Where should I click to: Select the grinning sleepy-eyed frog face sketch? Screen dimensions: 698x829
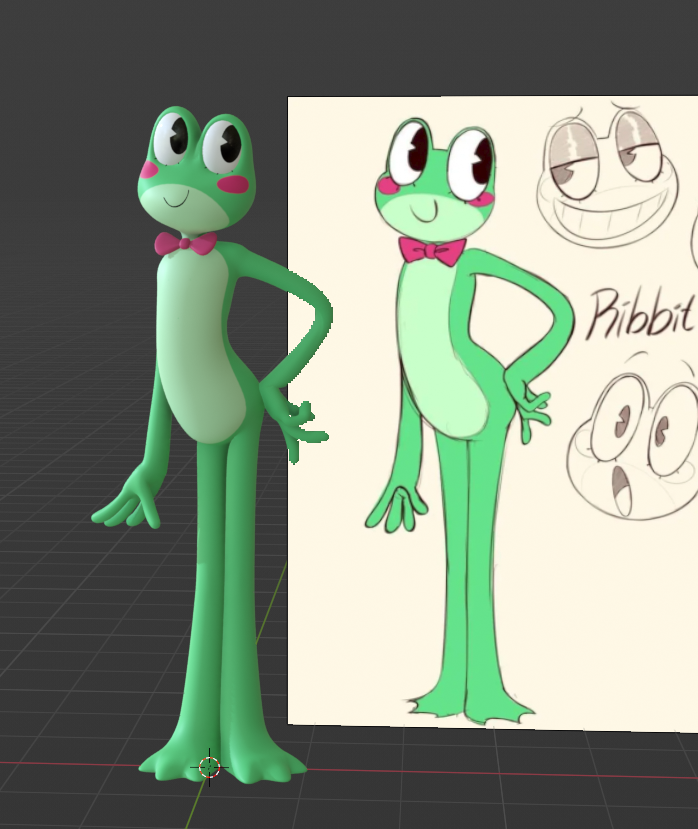tap(607, 176)
